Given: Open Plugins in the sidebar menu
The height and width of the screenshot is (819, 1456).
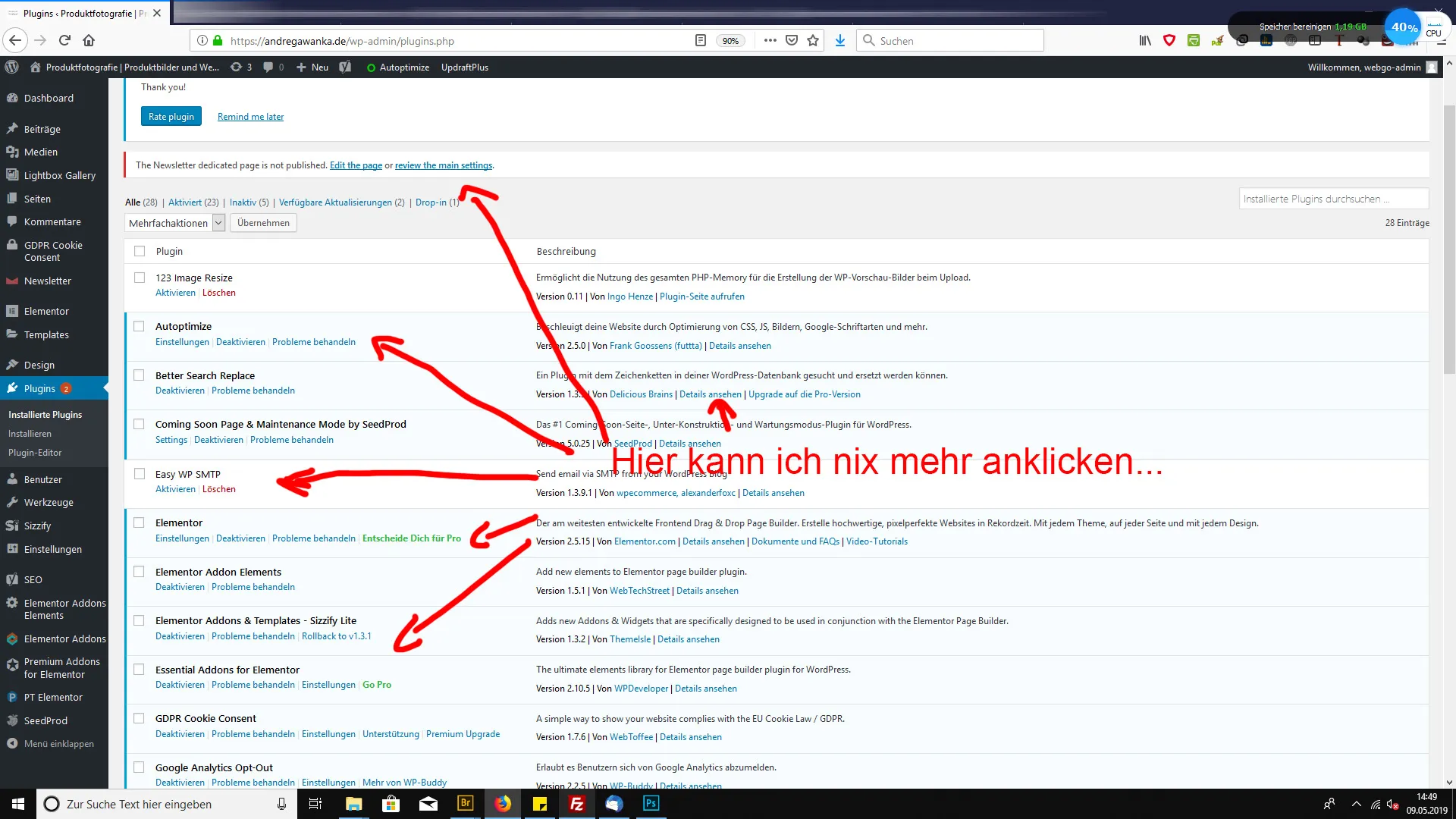Looking at the screenshot, I should coord(54,389).
